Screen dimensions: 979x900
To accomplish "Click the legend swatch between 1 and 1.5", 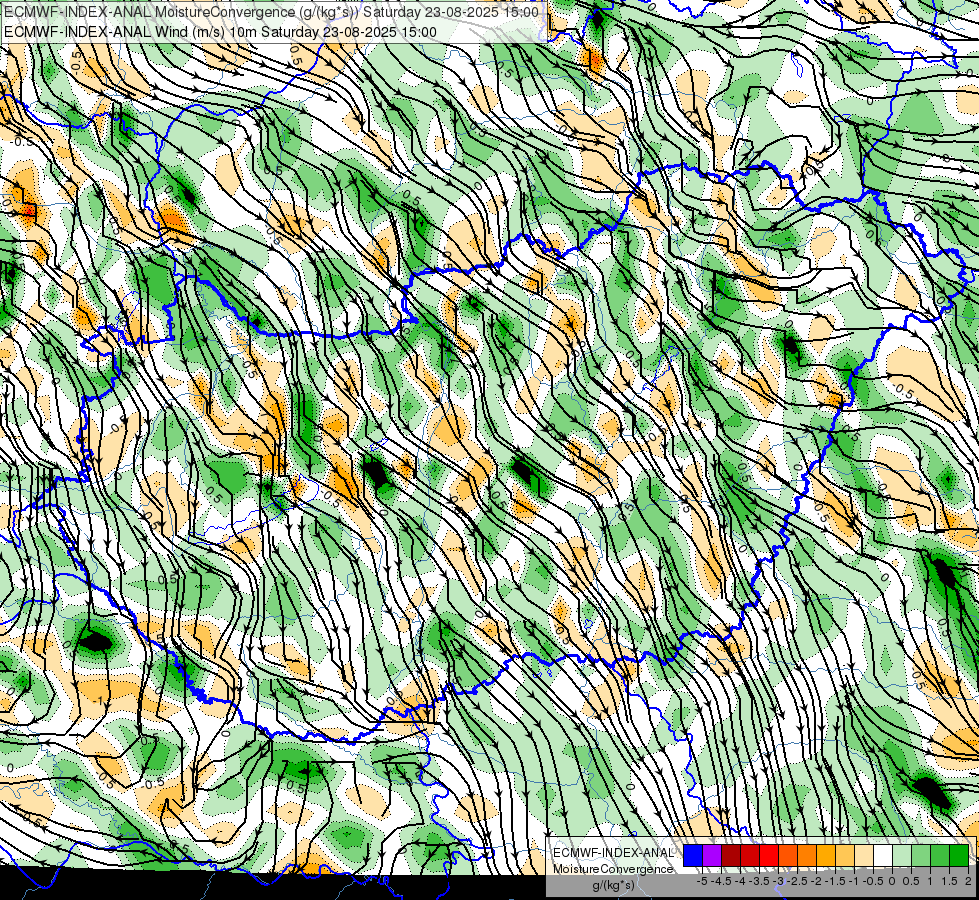I will click(x=940, y=855).
